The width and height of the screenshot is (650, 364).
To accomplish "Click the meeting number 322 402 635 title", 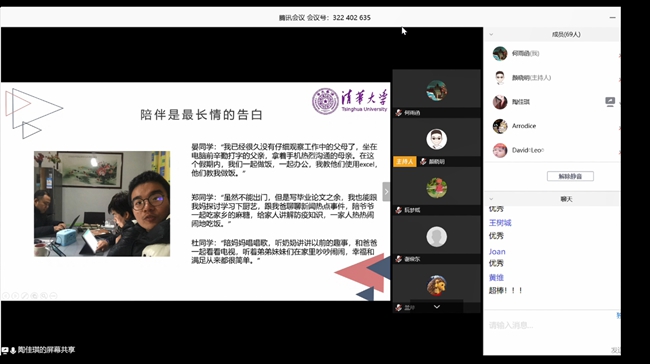I will pyautogui.click(x=325, y=17).
